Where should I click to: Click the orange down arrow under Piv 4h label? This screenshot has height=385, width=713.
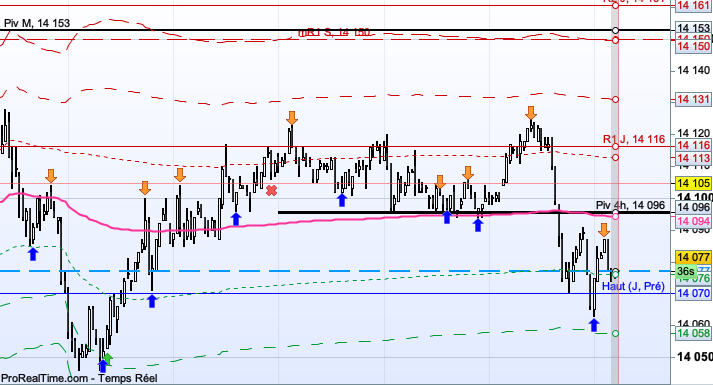[x=603, y=230]
